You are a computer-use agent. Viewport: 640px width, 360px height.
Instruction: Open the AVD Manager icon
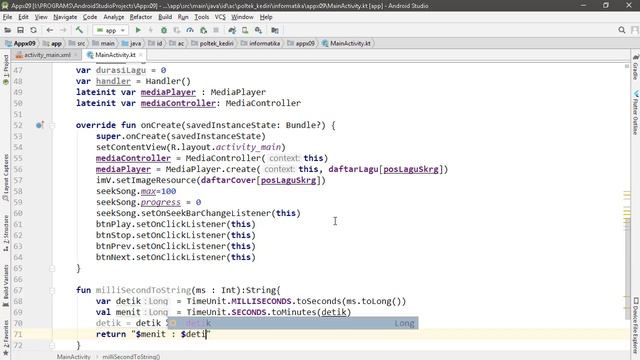click(245, 30)
